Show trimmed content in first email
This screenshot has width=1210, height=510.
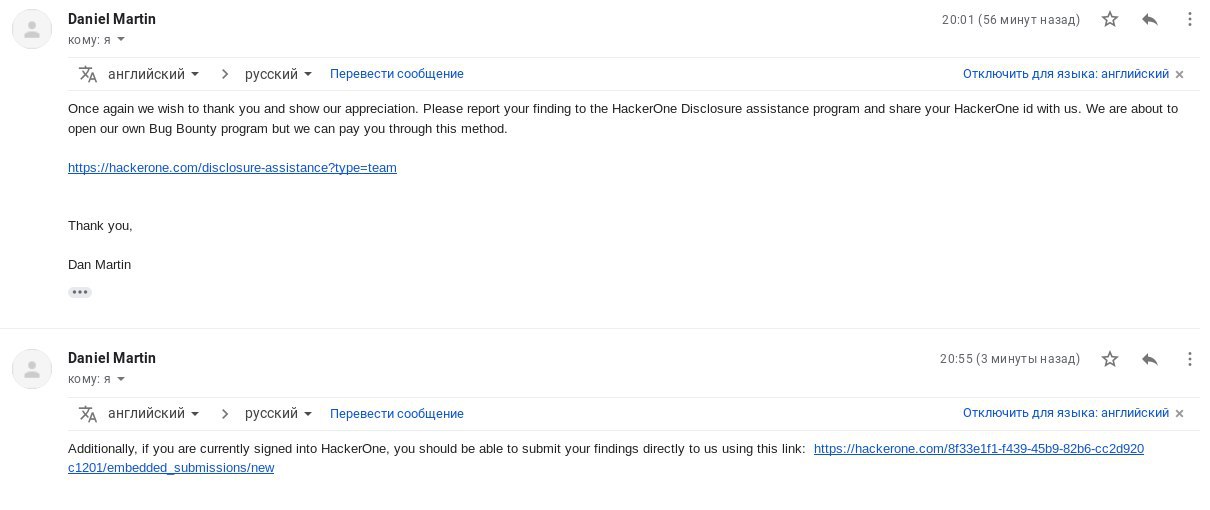coord(80,292)
